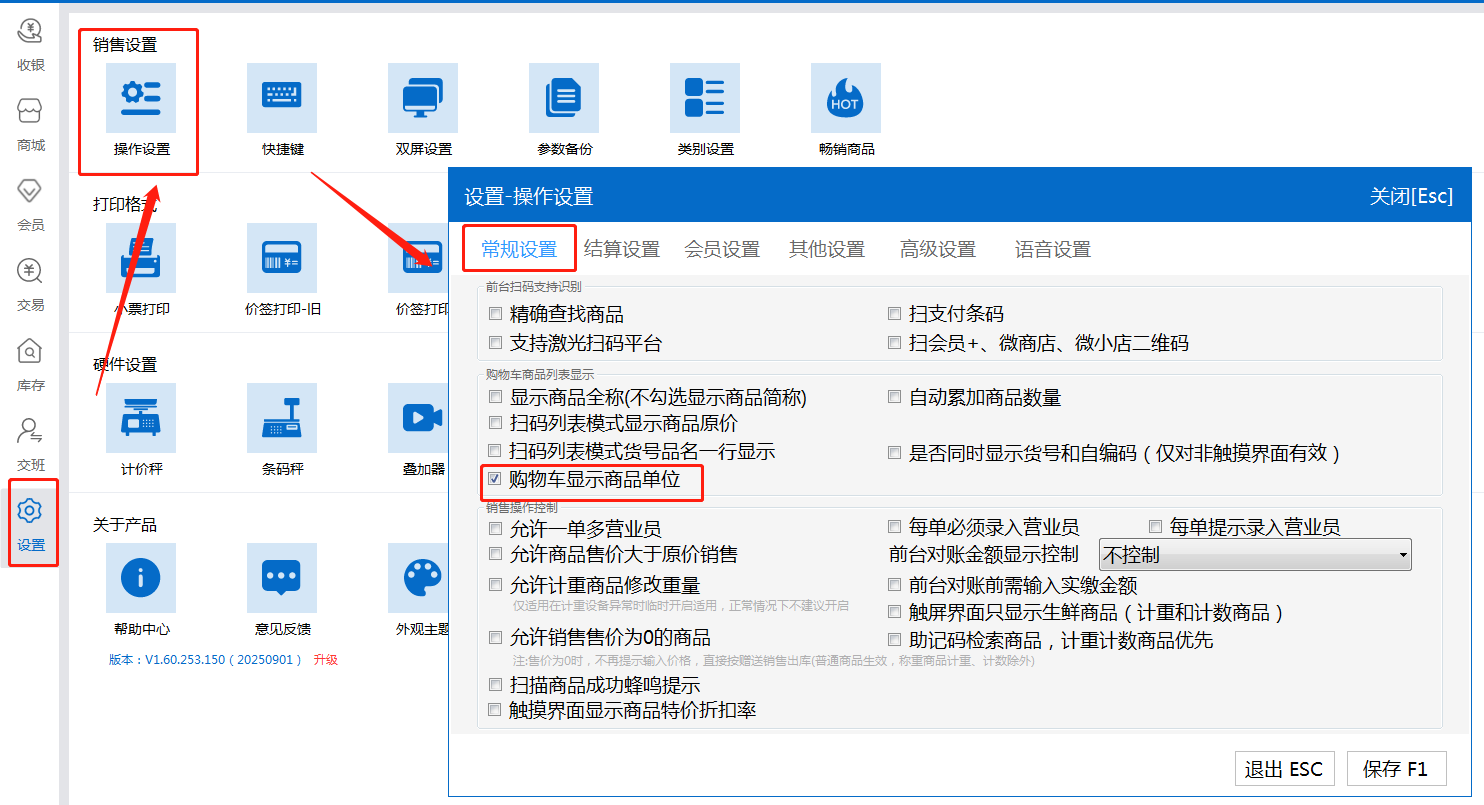Open the 操作设置 icon
This screenshot has height=805, width=1484.
coord(141,98)
